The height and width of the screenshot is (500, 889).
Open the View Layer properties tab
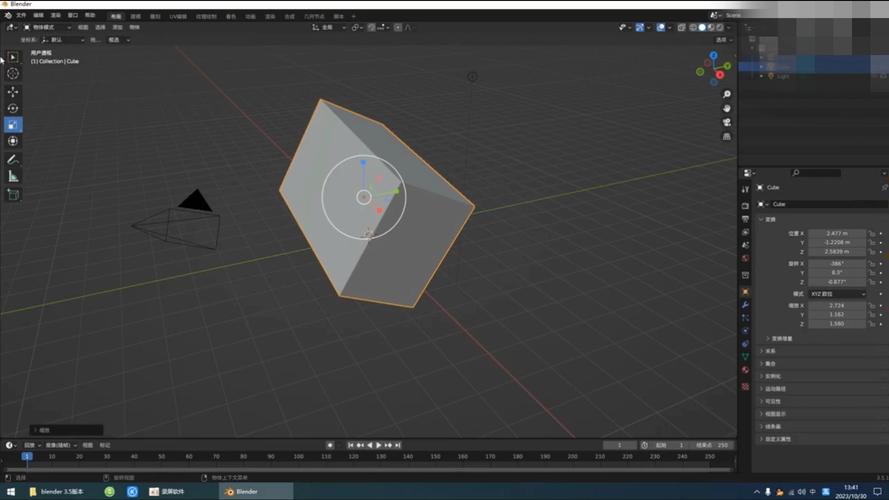click(745, 232)
